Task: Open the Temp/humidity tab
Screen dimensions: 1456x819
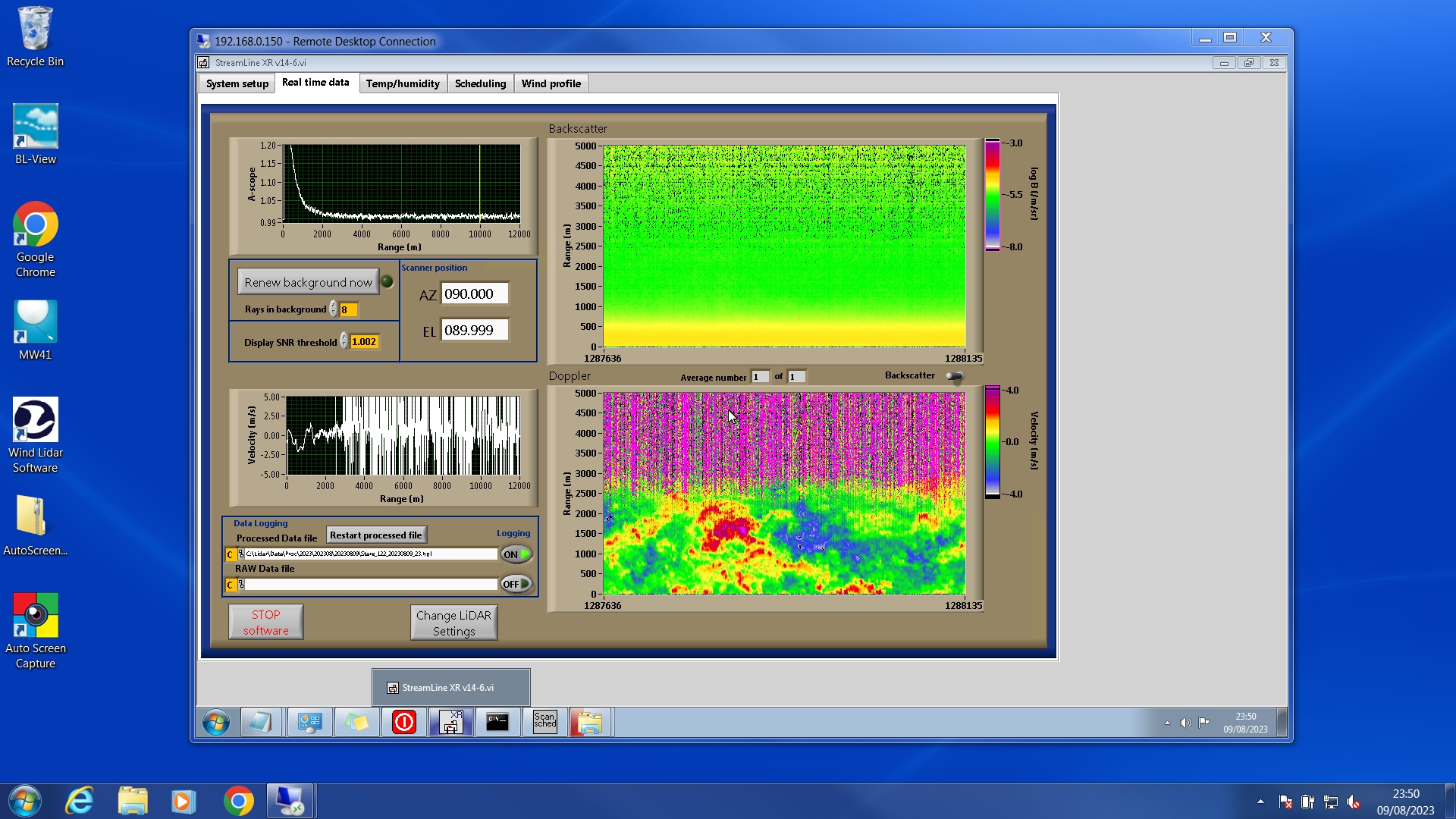Action: (402, 83)
